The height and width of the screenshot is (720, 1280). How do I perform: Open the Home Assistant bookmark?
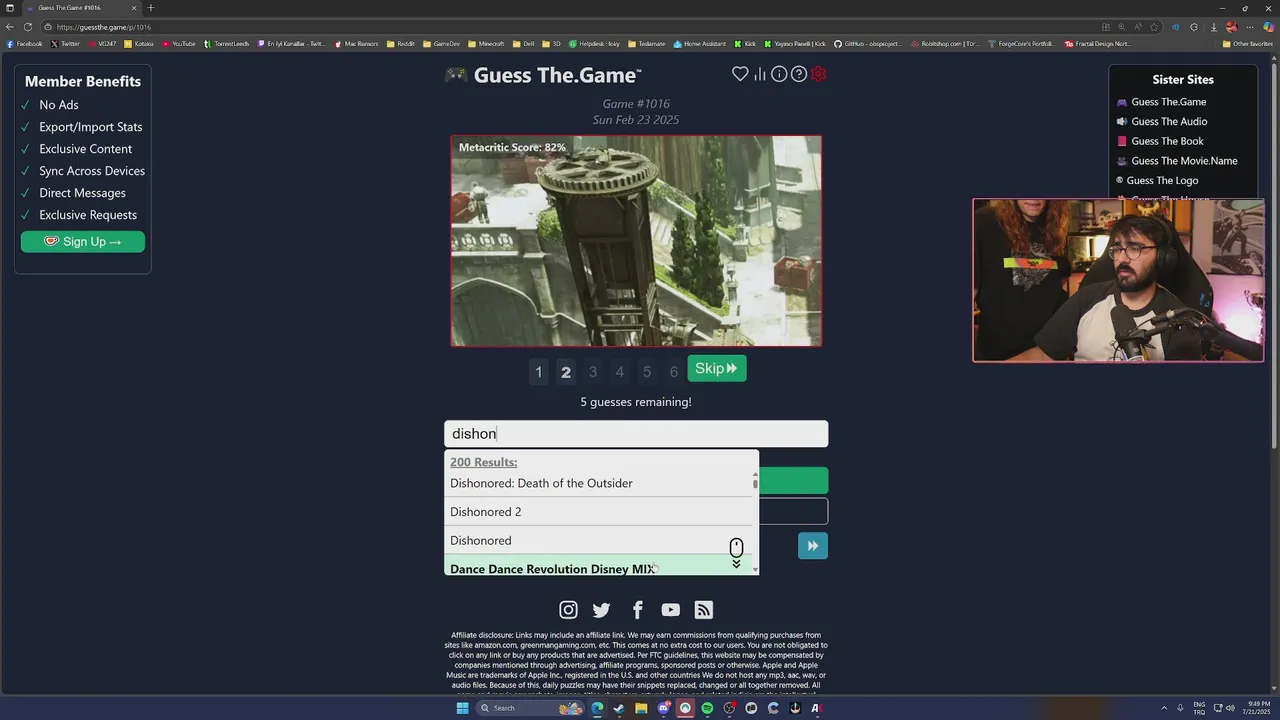click(x=700, y=44)
